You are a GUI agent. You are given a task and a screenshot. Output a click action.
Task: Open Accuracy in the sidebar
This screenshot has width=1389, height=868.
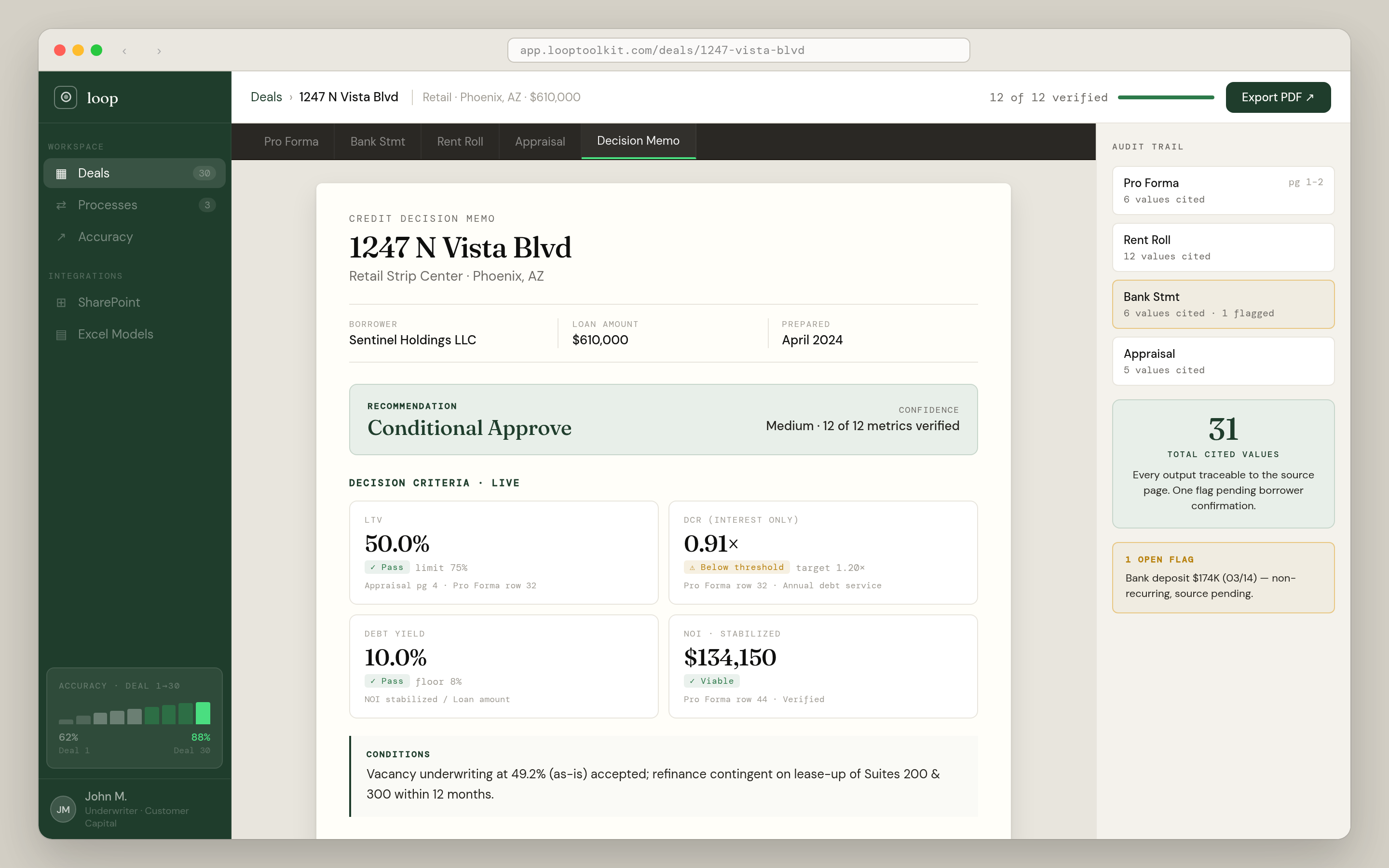pos(134,237)
